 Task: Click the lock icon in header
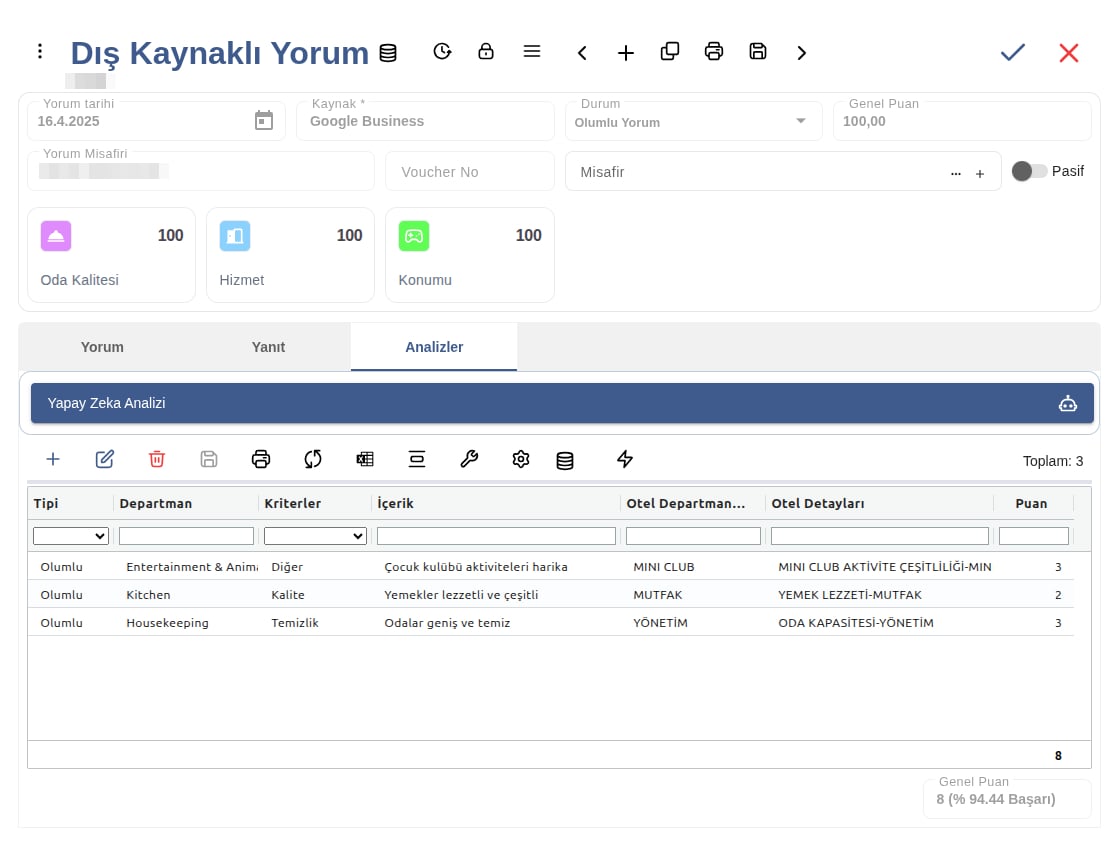pyautogui.click(x=486, y=51)
